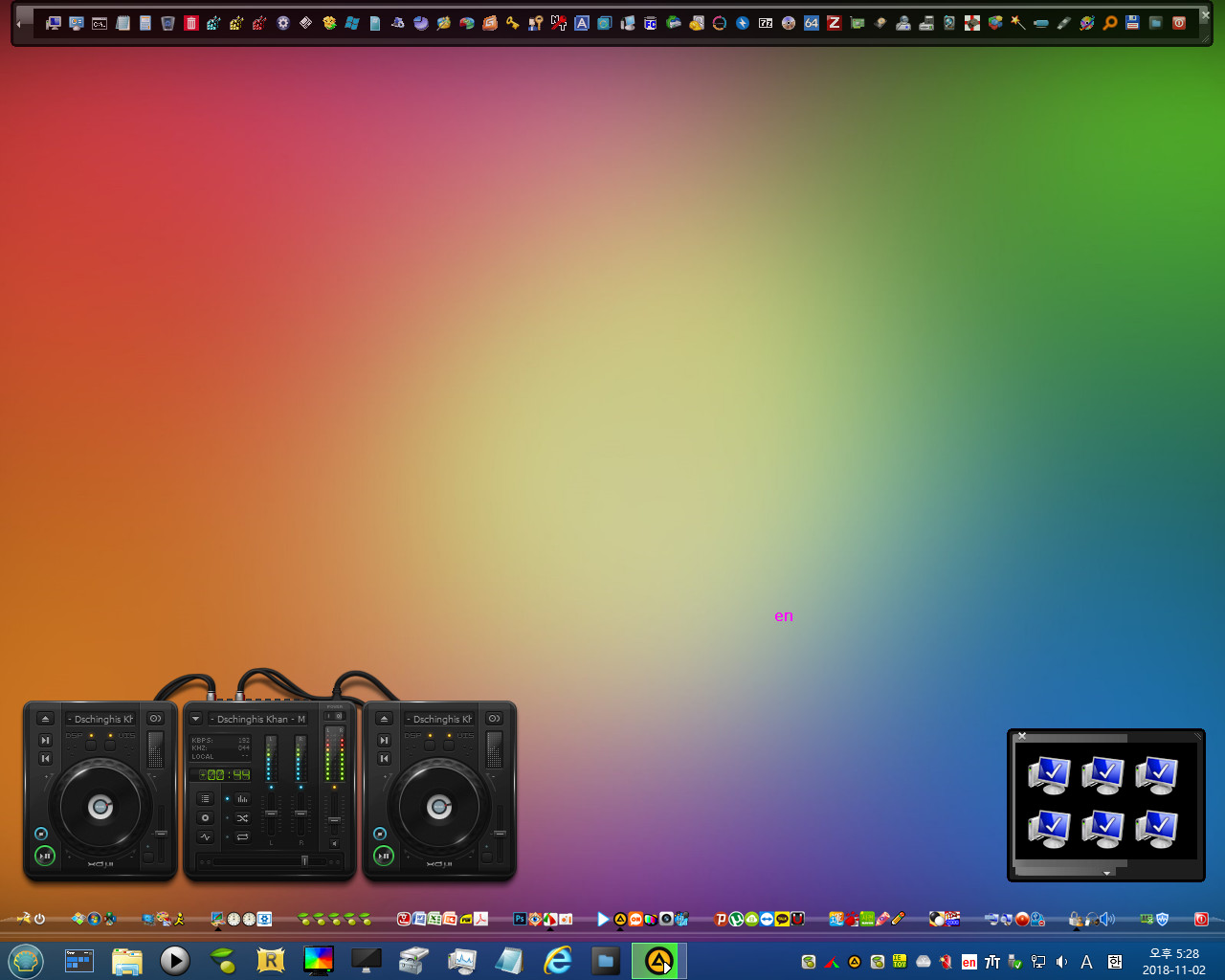Click the record-style round icon in mixer
Viewport: 1225px width, 980px height.
coord(205,818)
